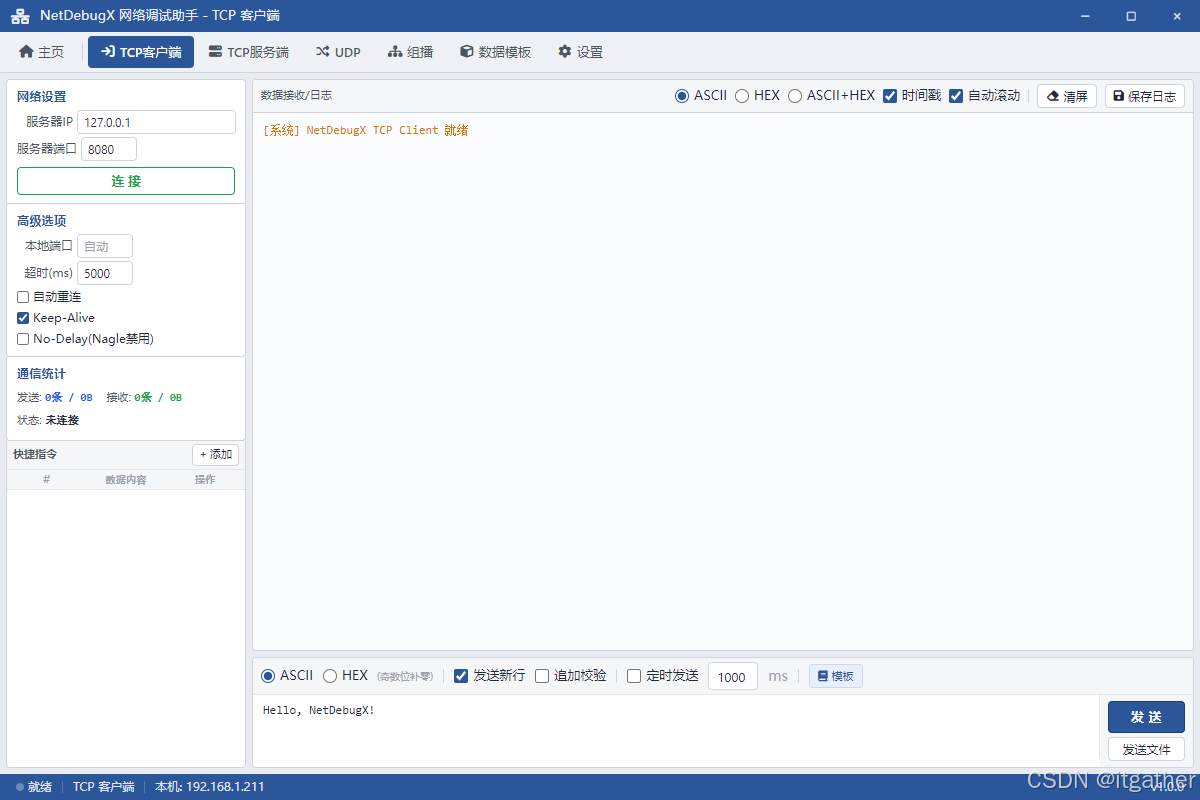Enable No-Delay(Nagle禁用) checkbox
Screen dimensions: 1200x800
[23, 339]
